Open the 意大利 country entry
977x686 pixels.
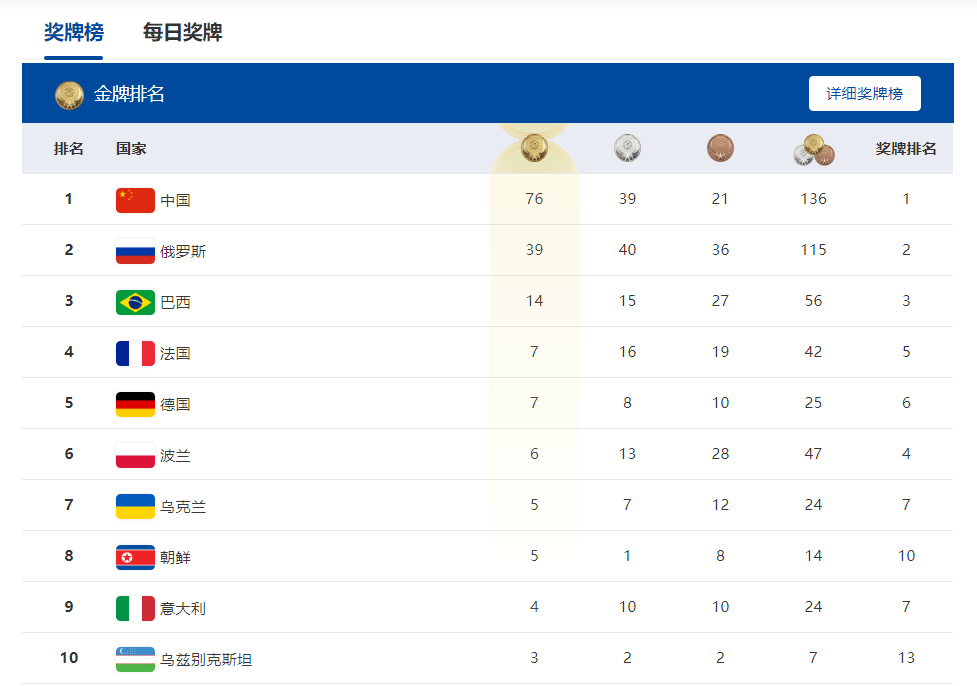(183, 608)
